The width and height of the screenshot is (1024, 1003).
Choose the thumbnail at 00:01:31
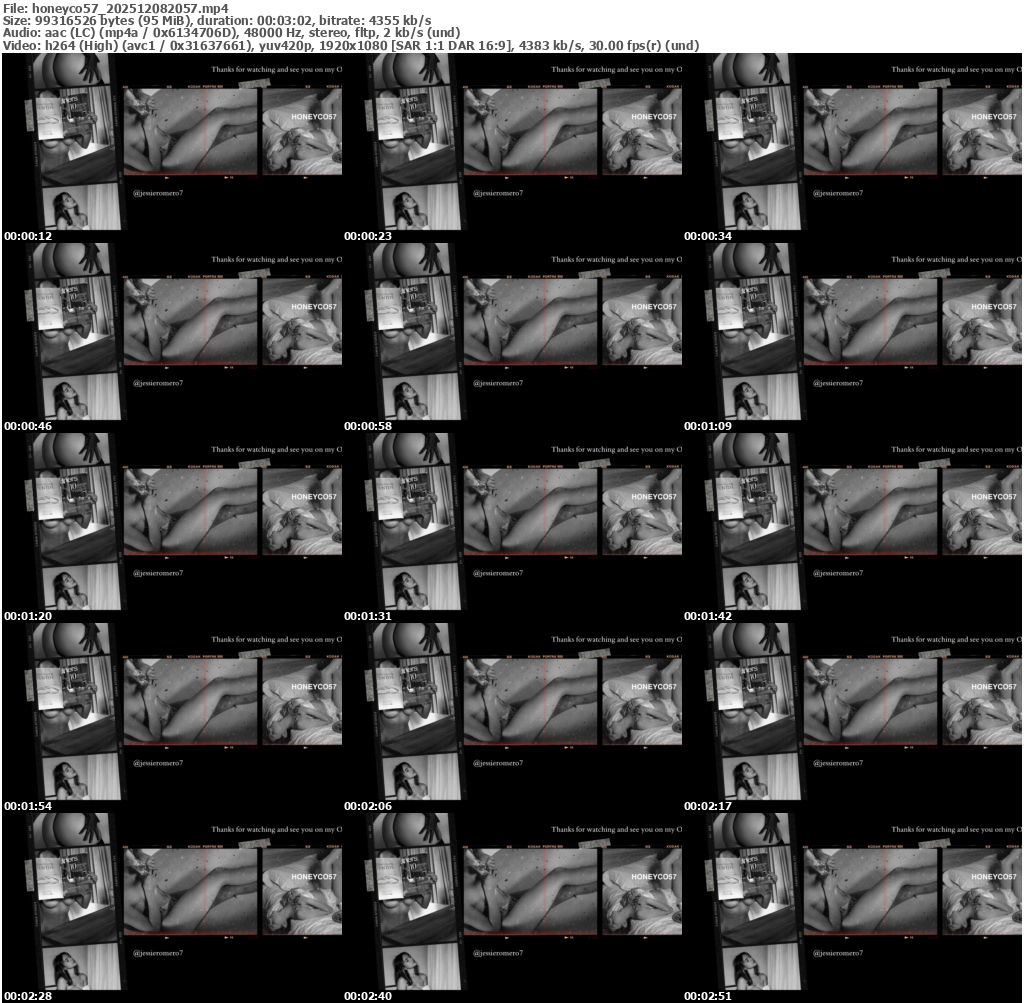click(512, 527)
